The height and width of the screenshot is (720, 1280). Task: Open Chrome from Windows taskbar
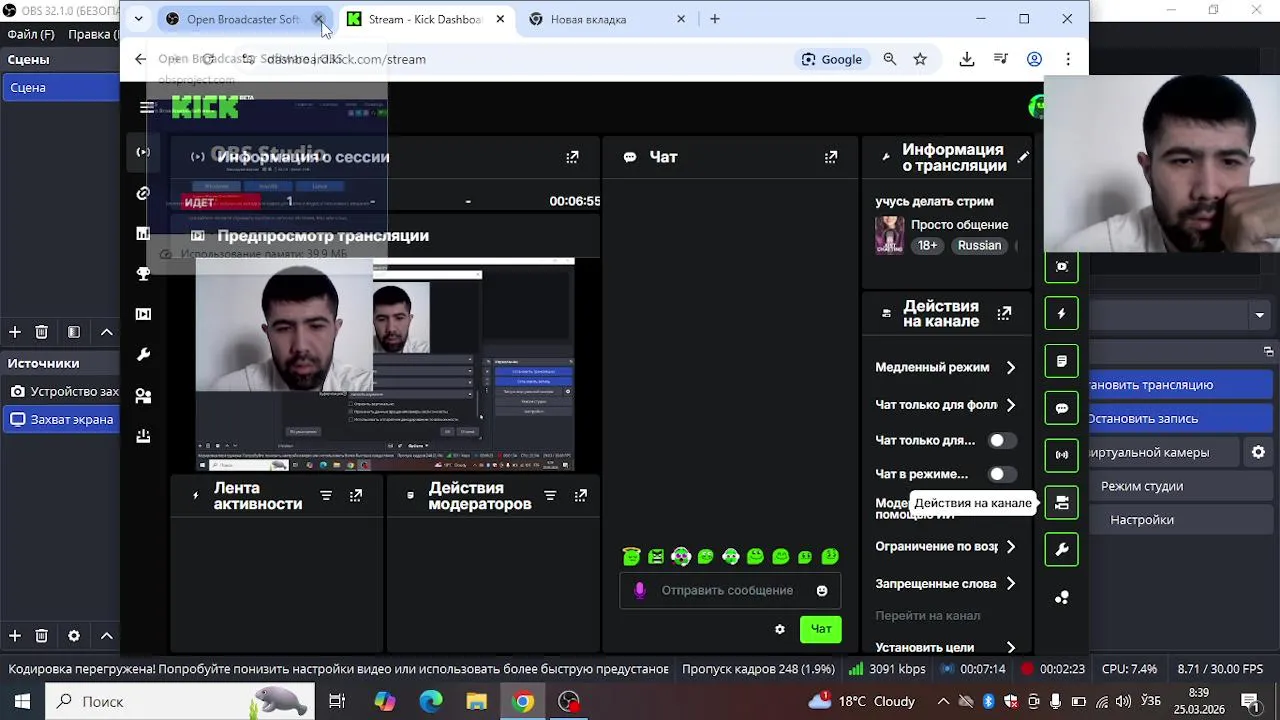523,701
